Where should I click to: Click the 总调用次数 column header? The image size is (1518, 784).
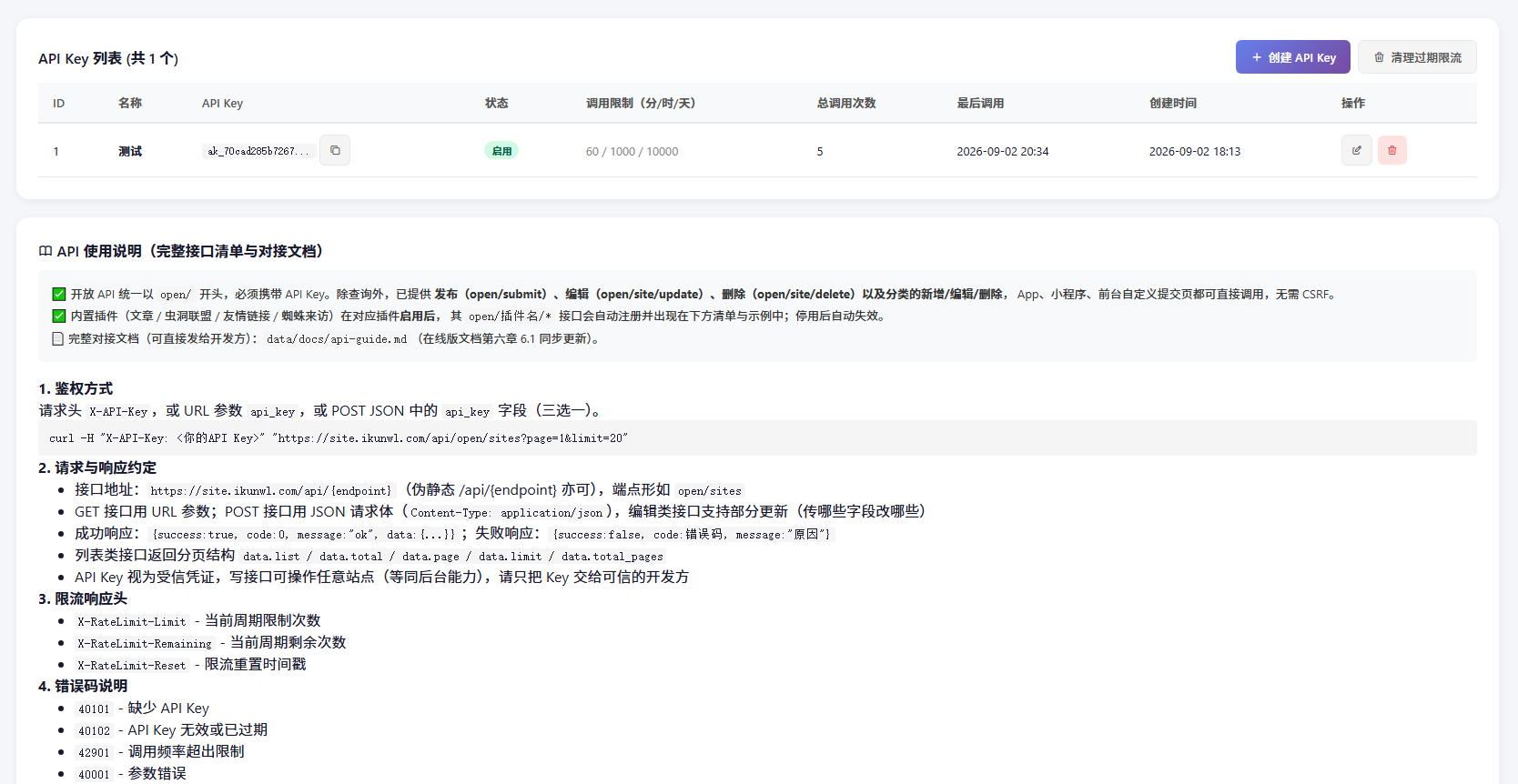[x=846, y=103]
